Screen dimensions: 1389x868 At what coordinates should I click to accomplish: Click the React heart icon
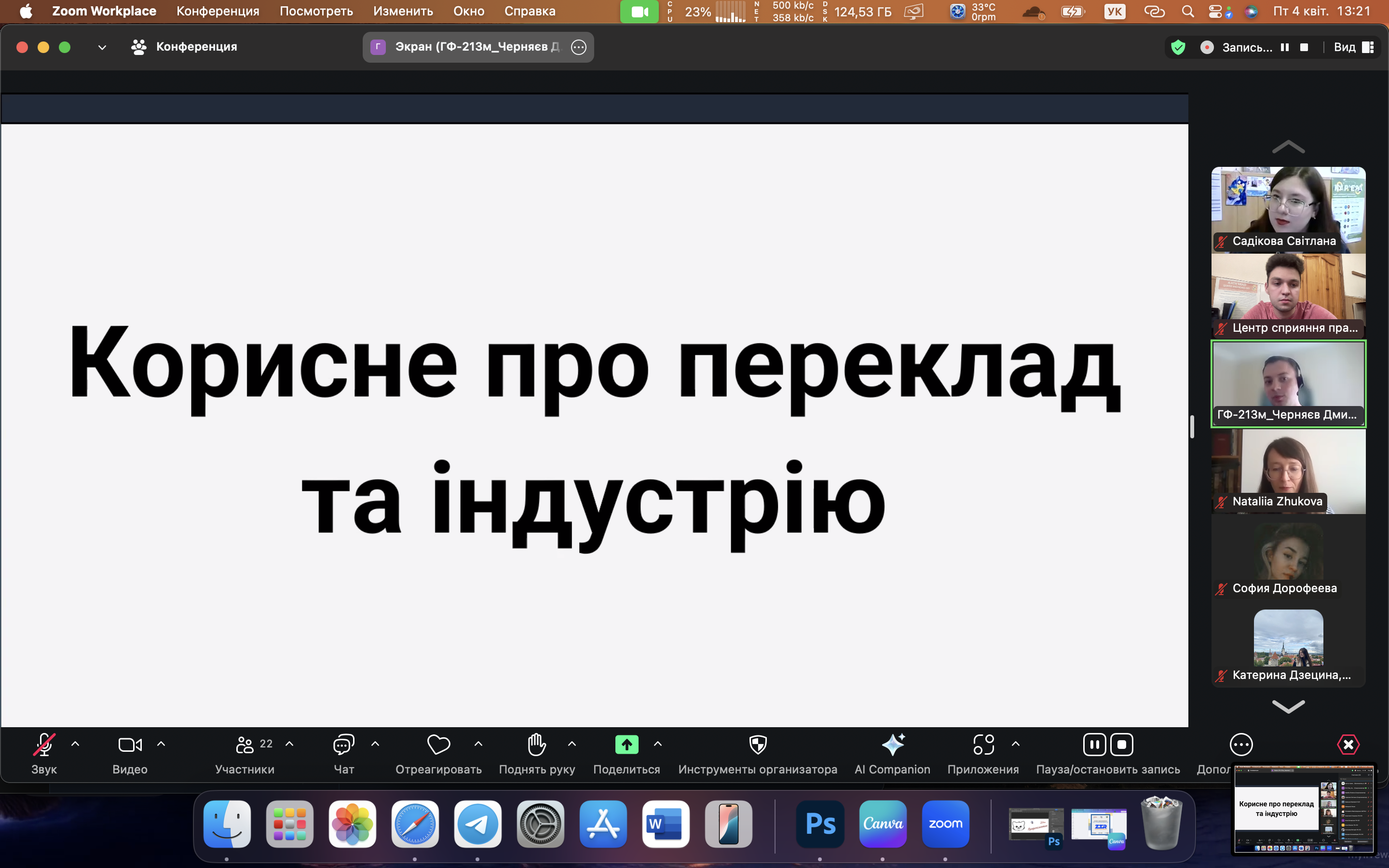438,745
